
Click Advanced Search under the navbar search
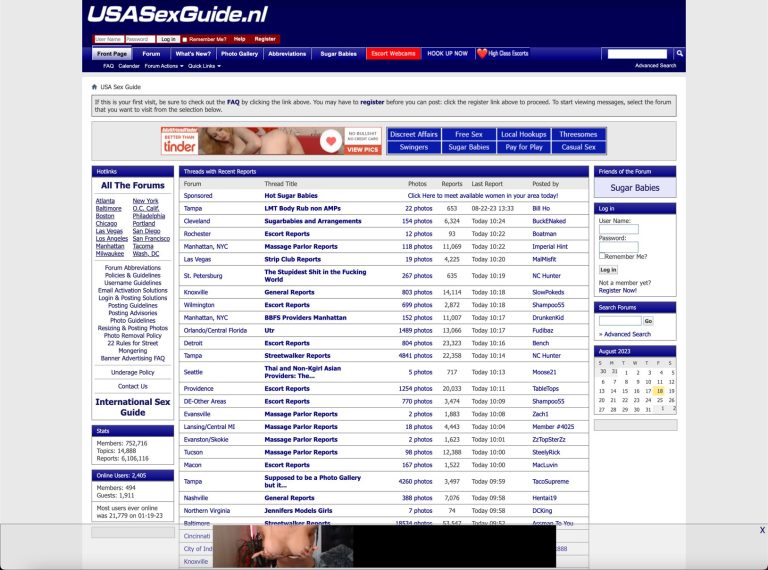655,66
